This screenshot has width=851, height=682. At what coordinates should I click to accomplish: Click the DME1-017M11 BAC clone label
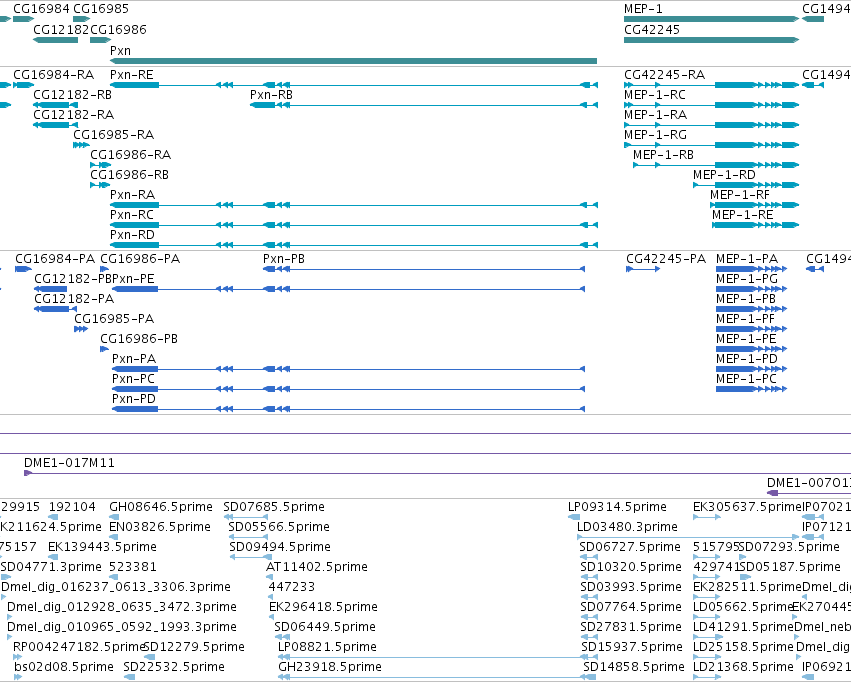point(69,463)
